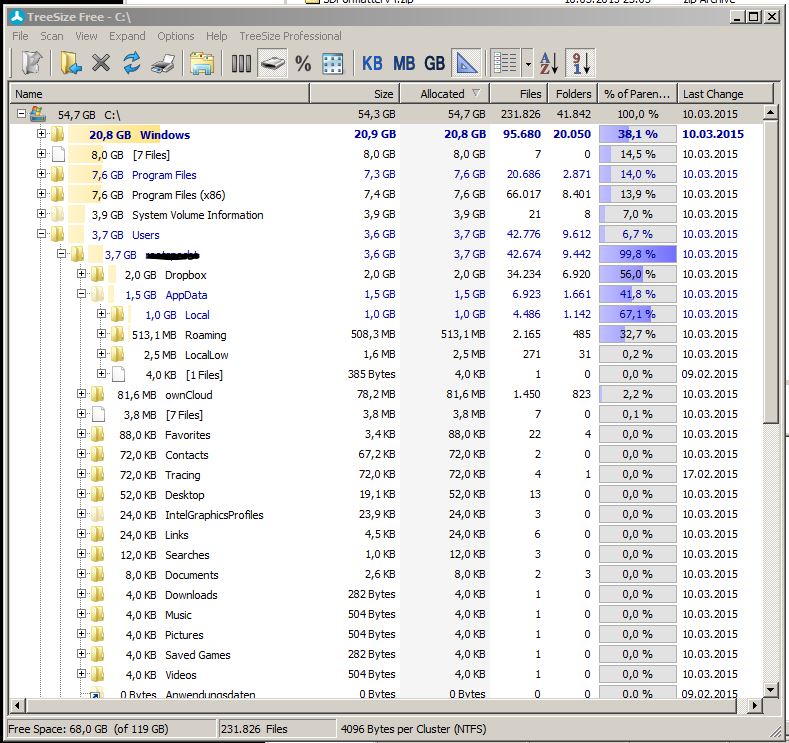Collapse the Users folder node
The width and height of the screenshot is (789, 743).
[41, 233]
